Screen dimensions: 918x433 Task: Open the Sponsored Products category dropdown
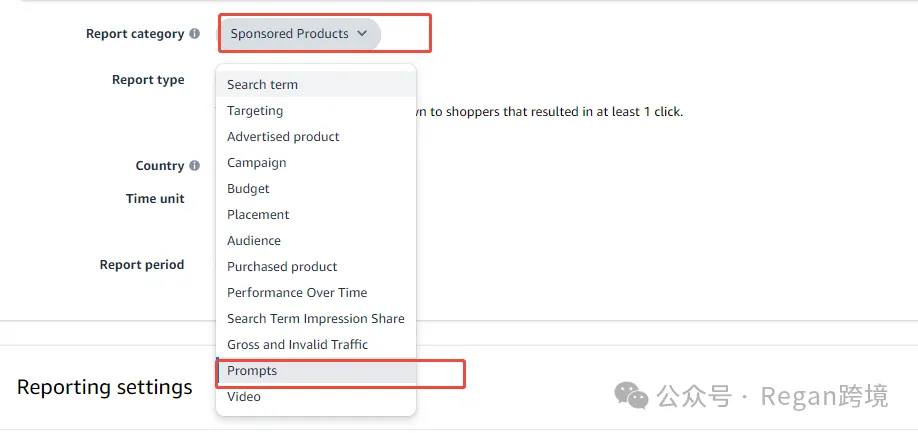[x=299, y=34]
